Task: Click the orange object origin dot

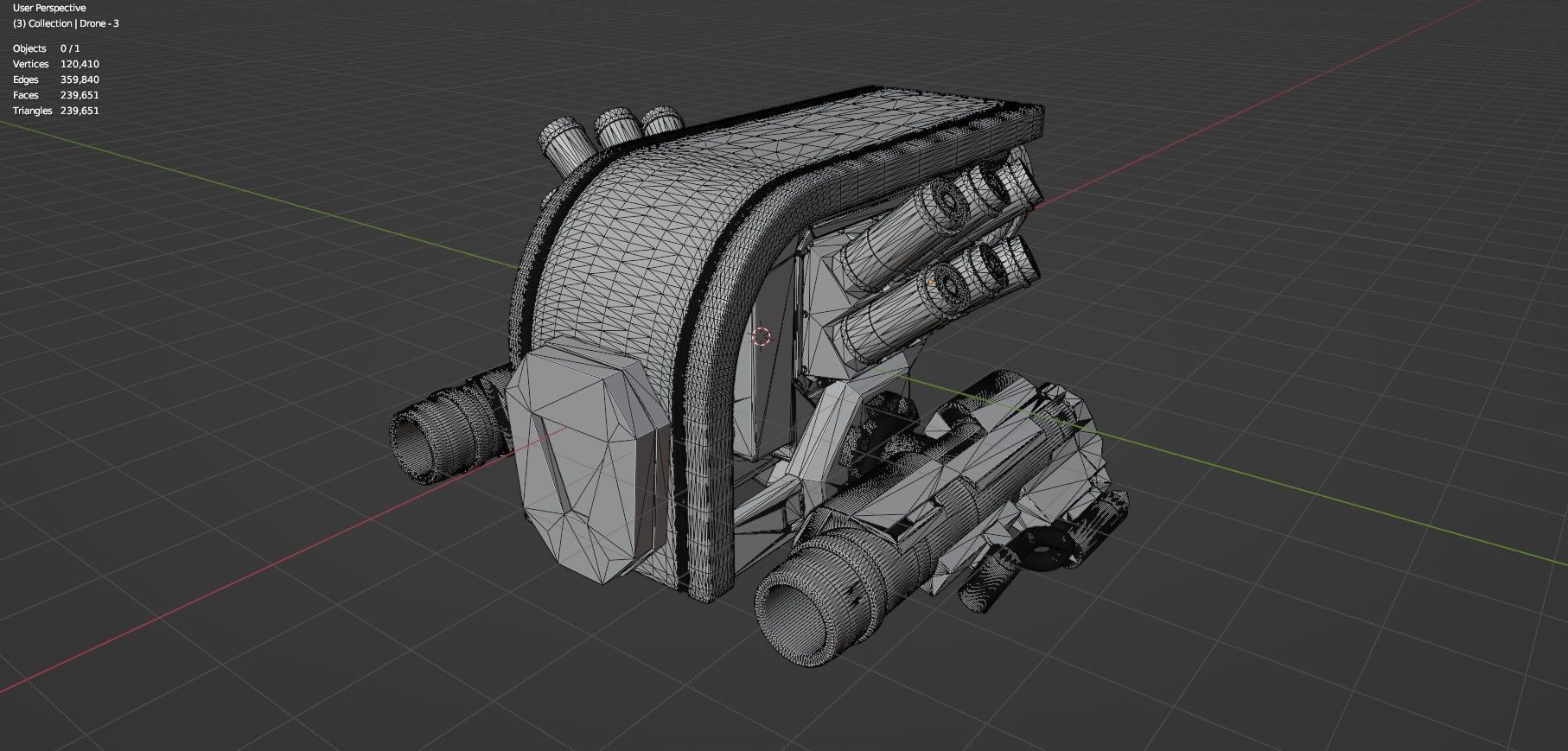Action: pyautogui.click(x=931, y=281)
